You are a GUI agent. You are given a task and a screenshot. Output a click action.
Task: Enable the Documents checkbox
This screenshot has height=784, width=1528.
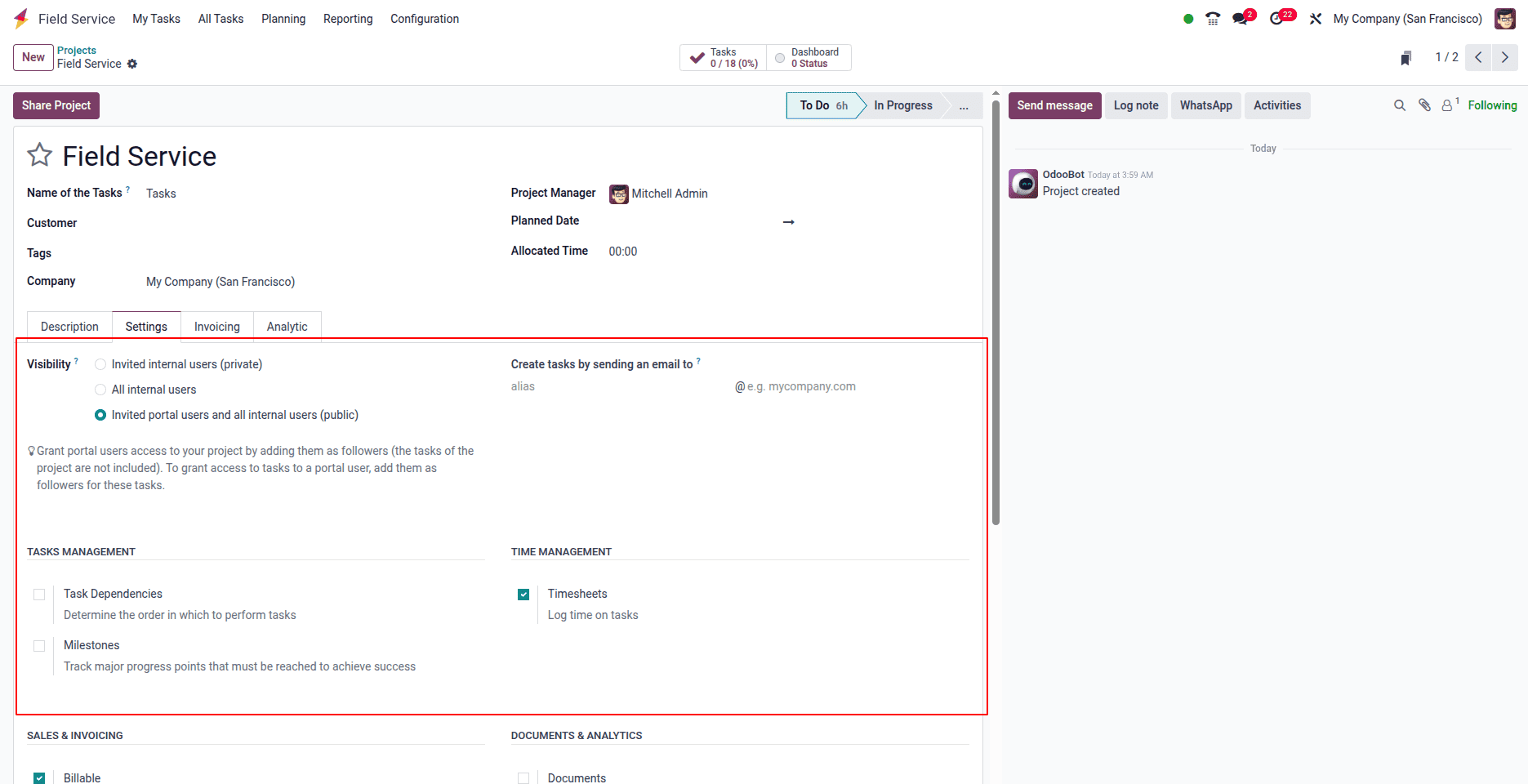pyautogui.click(x=523, y=778)
